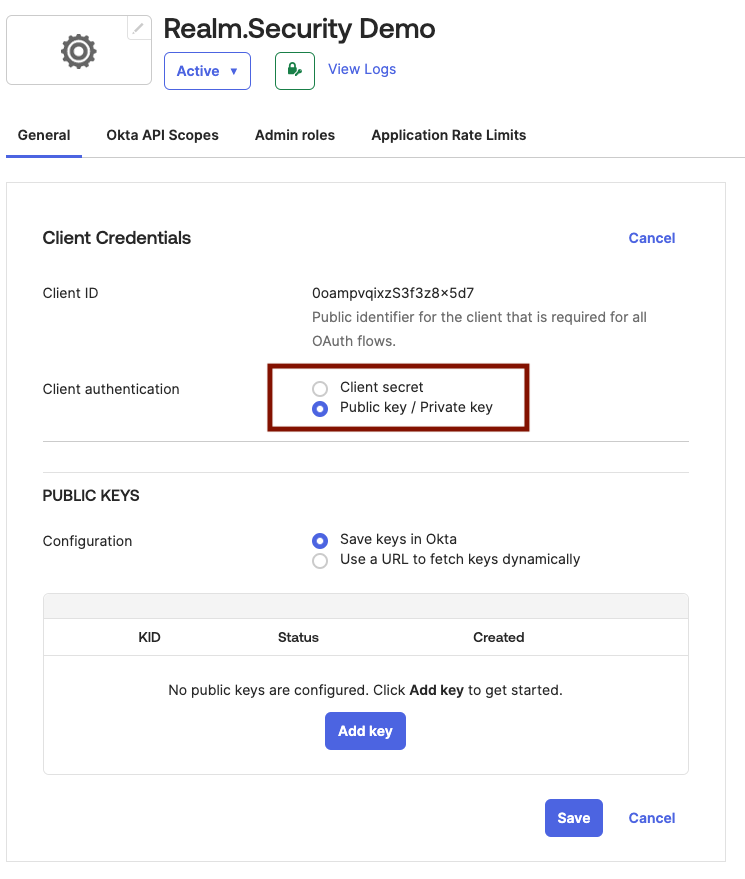Viewport: 745px width, 879px height.
Task: Cancel editing Client Credentials at the top
Action: (x=651, y=238)
